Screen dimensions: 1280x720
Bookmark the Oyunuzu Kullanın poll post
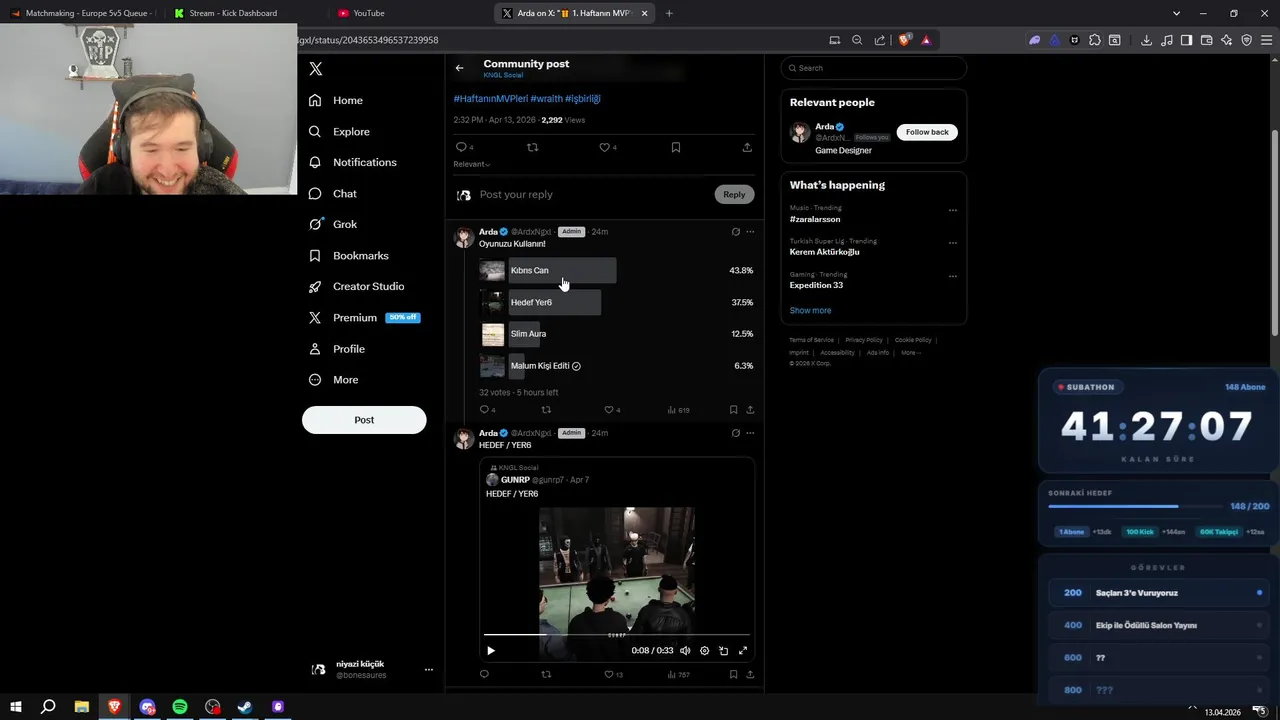733,410
